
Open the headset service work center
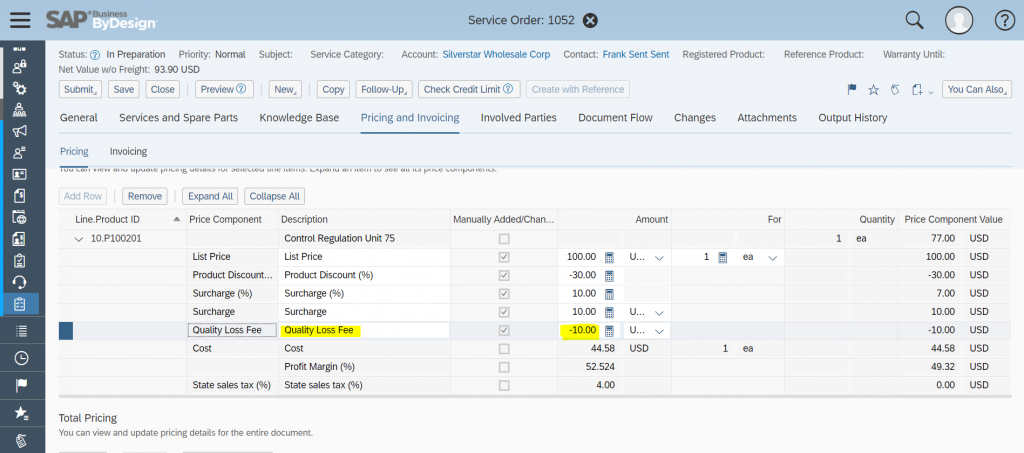[20, 282]
